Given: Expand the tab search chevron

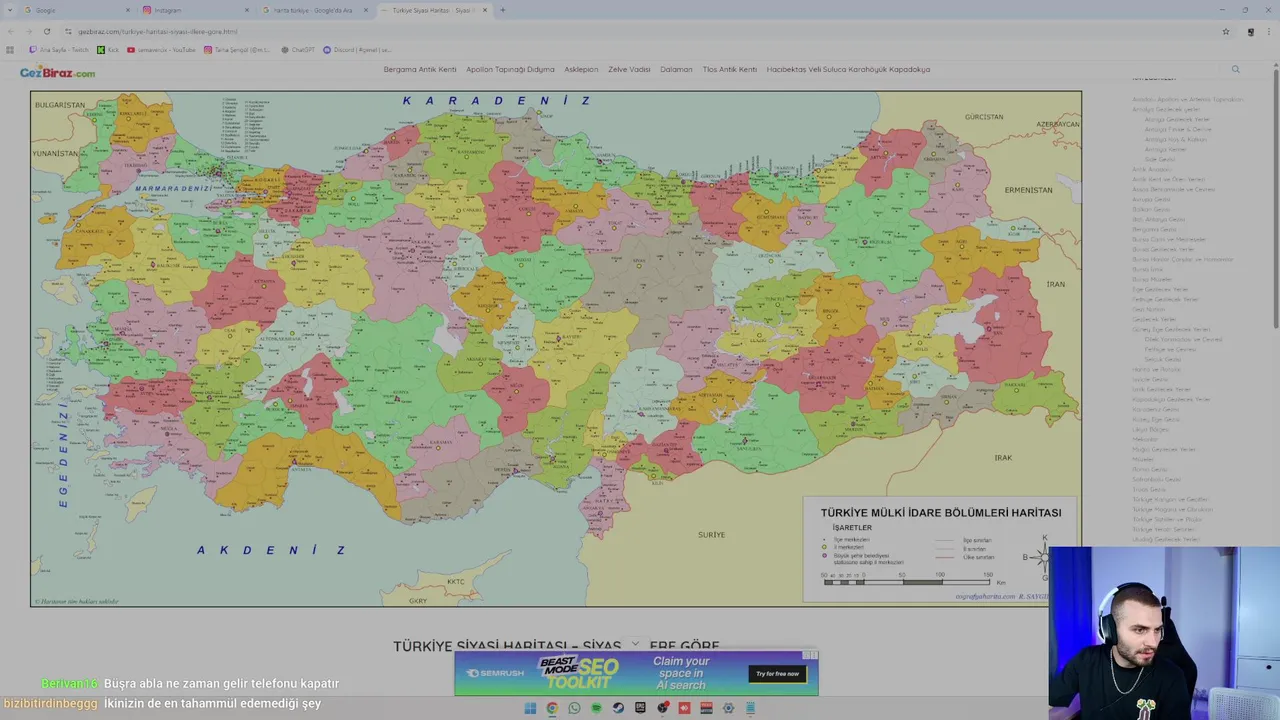Looking at the screenshot, I should click(10, 10).
